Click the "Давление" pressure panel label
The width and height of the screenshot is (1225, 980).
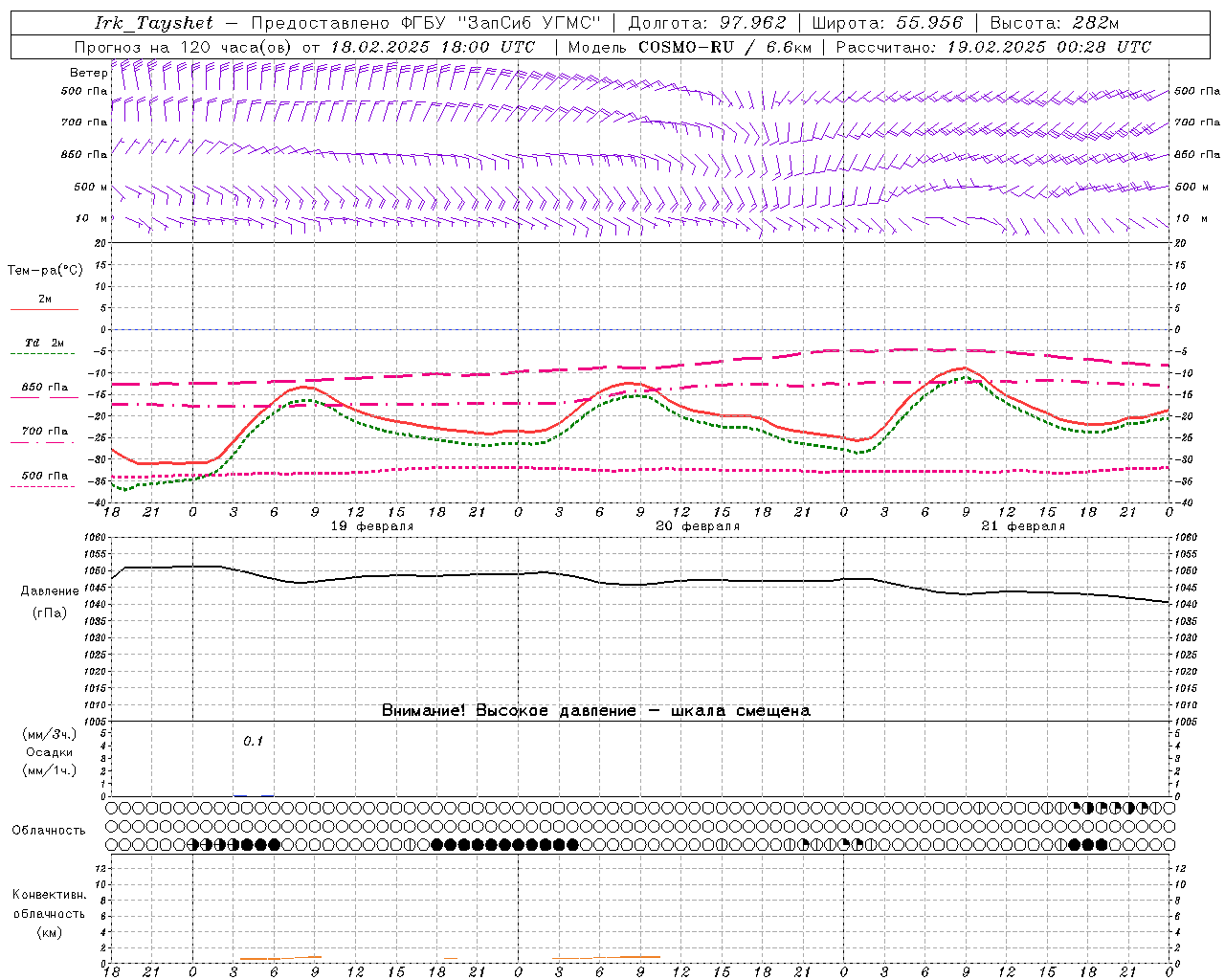(x=50, y=591)
